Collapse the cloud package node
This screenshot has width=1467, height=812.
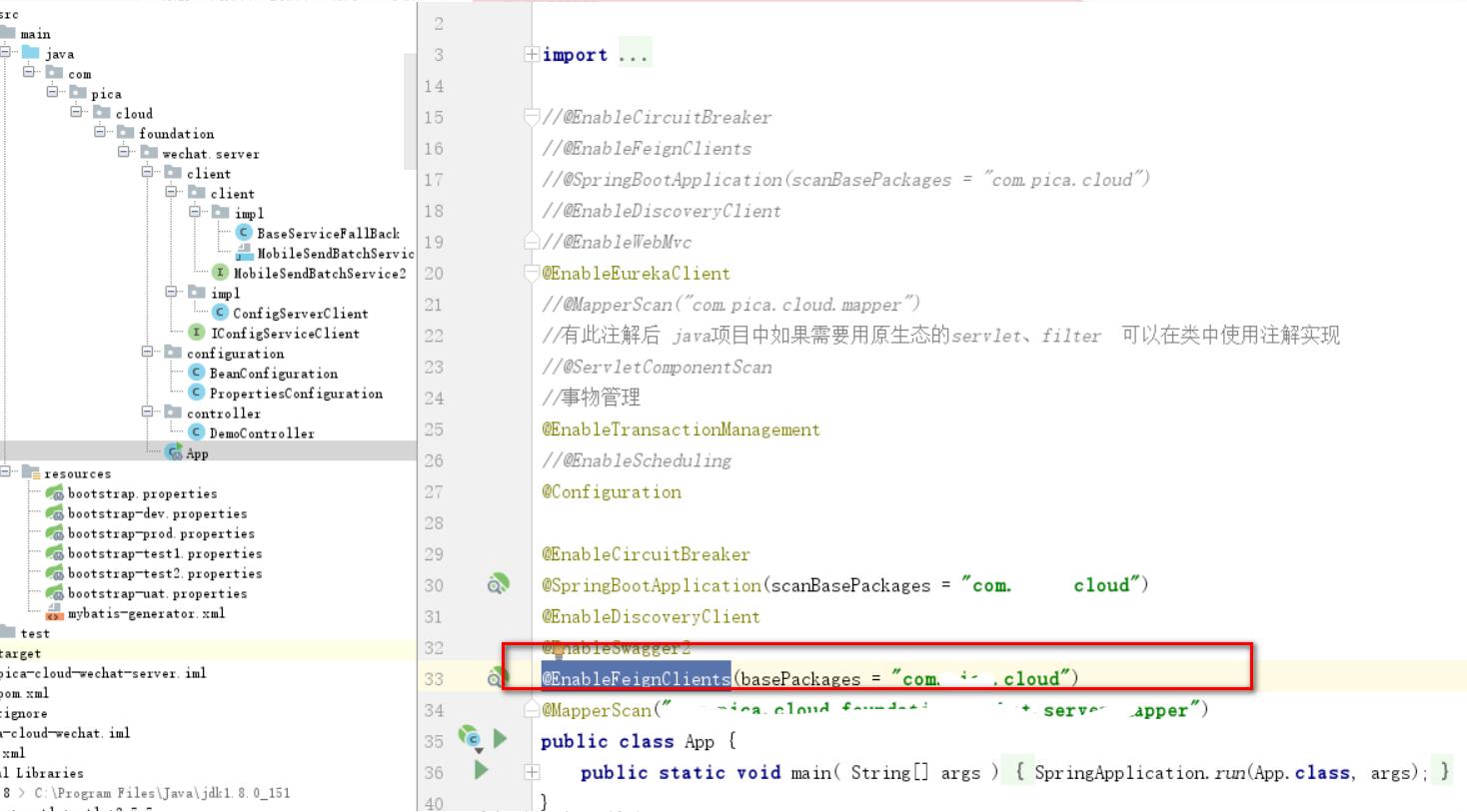point(76,112)
